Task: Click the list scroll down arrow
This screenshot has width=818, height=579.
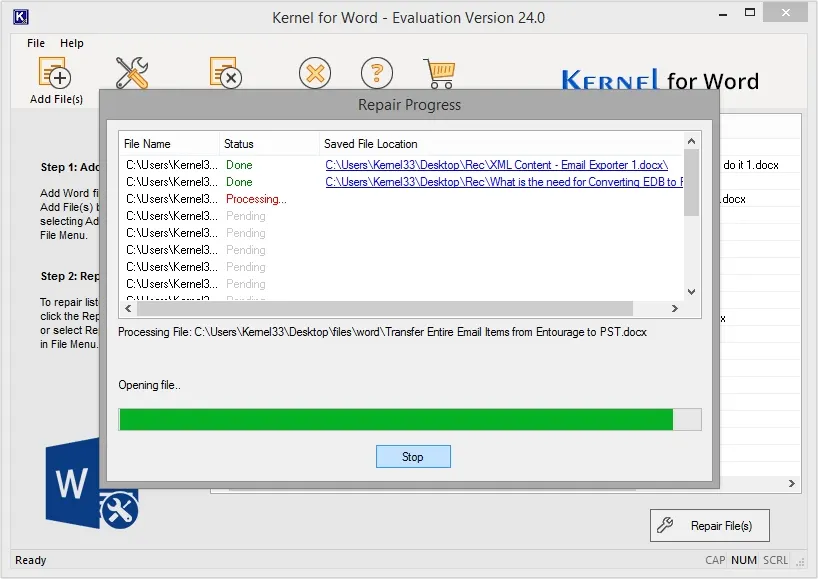Action: (691, 292)
